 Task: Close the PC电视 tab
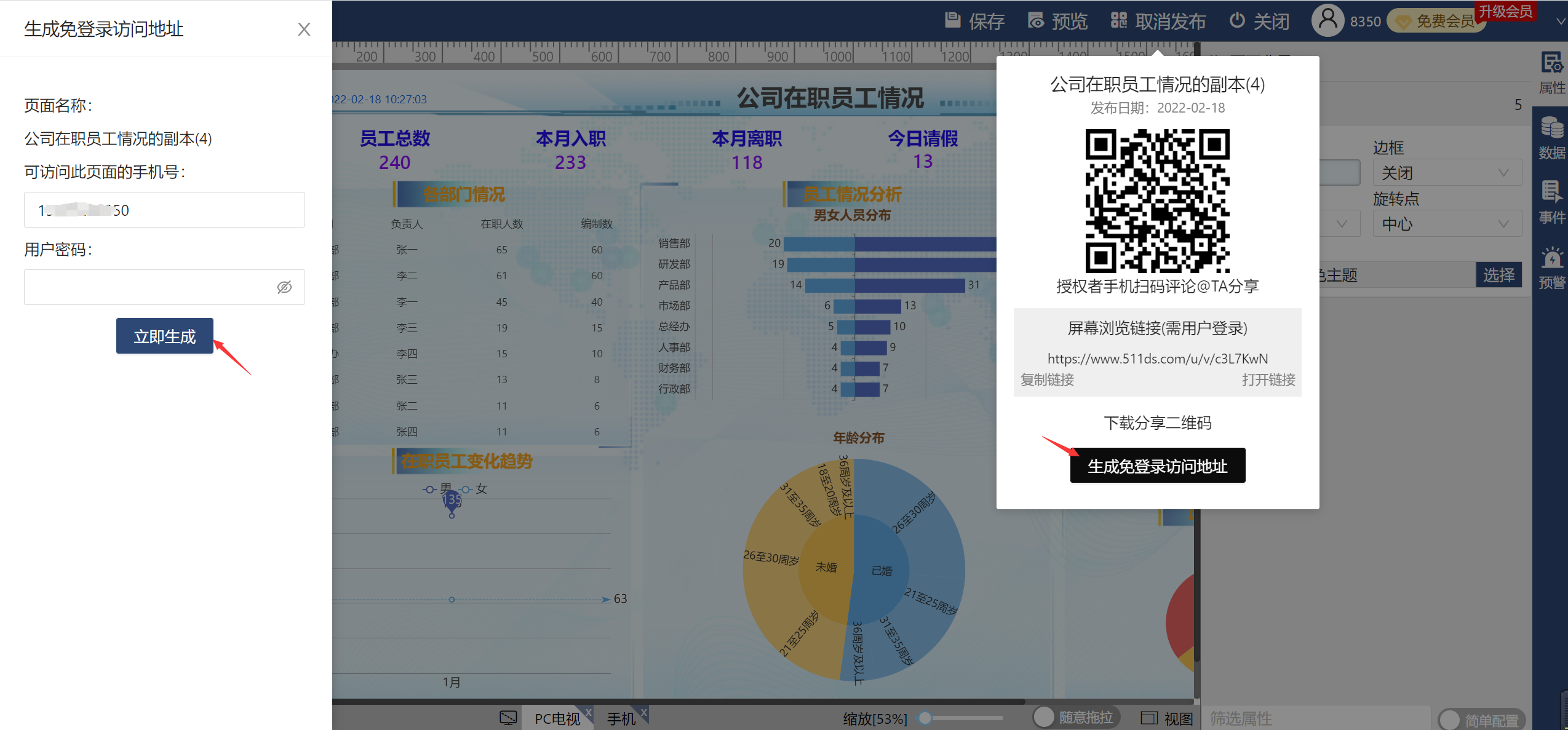click(x=589, y=712)
